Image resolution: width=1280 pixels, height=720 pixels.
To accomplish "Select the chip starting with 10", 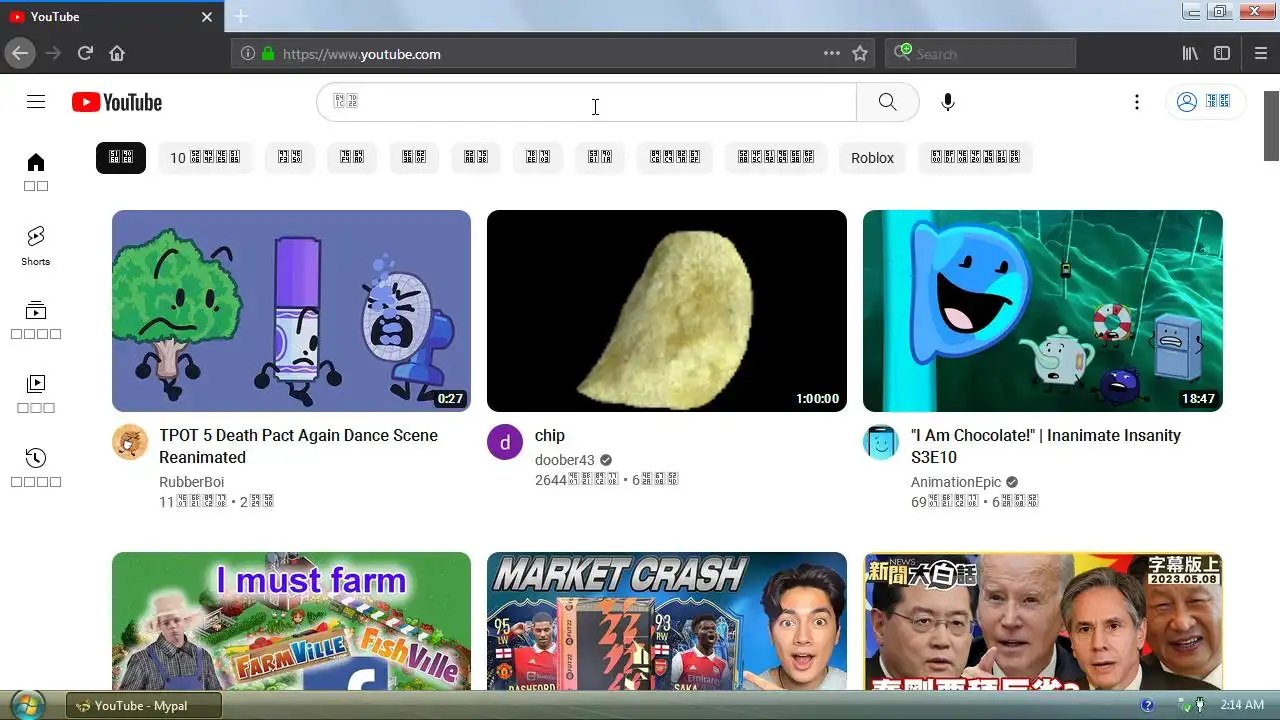I will click(205, 158).
